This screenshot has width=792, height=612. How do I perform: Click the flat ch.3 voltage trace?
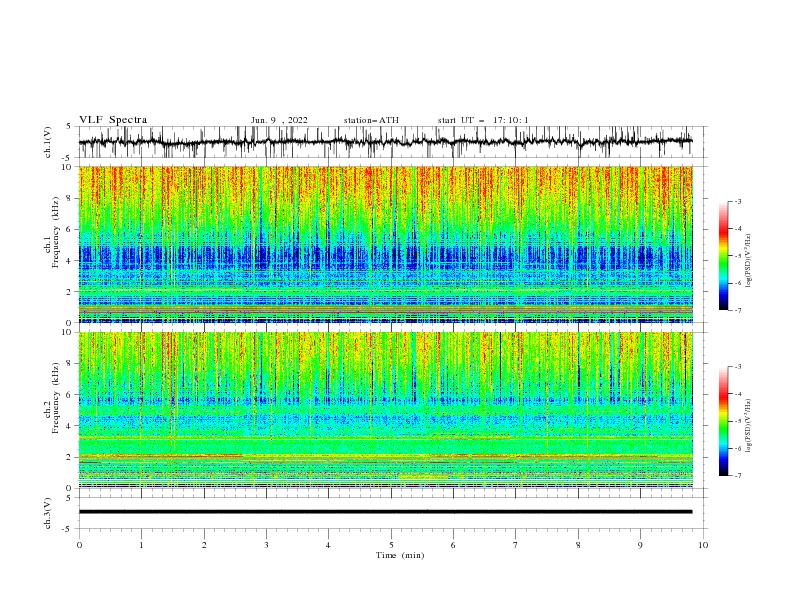point(385,512)
